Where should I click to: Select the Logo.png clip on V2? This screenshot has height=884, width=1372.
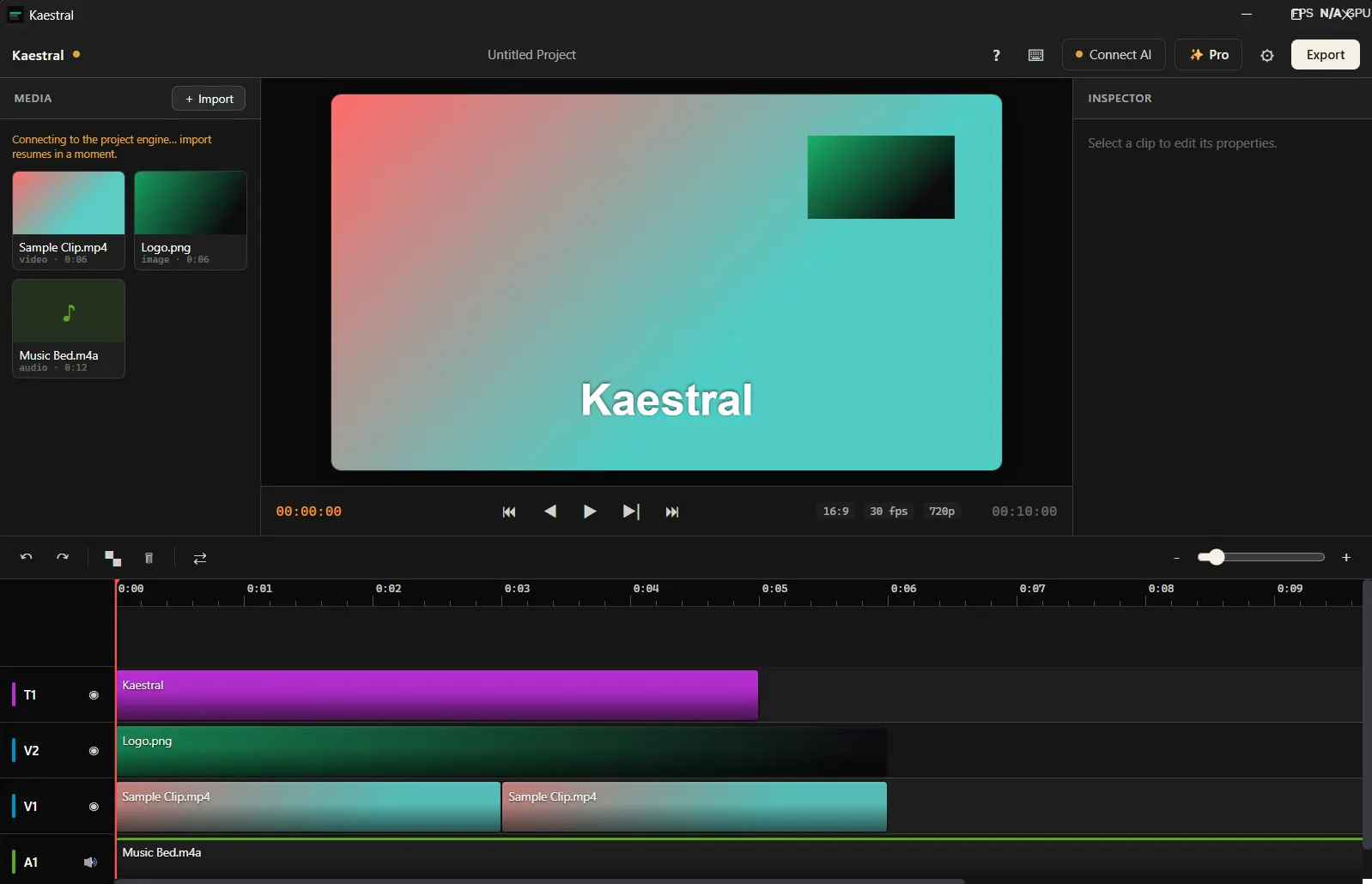(501, 751)
